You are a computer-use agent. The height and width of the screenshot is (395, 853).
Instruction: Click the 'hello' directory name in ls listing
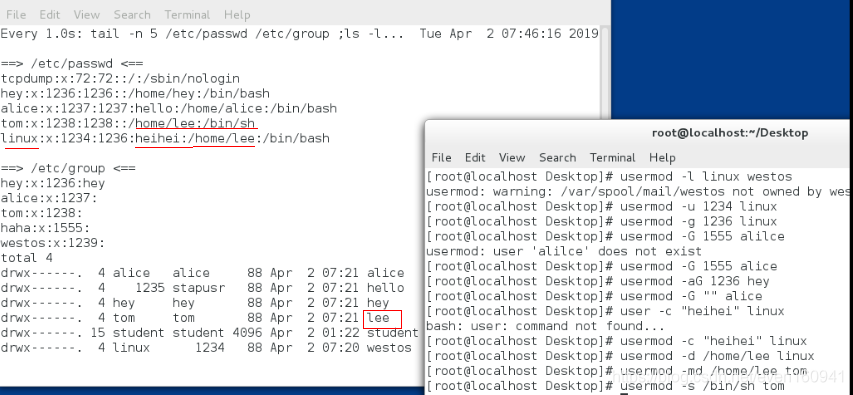coord(385,288)
